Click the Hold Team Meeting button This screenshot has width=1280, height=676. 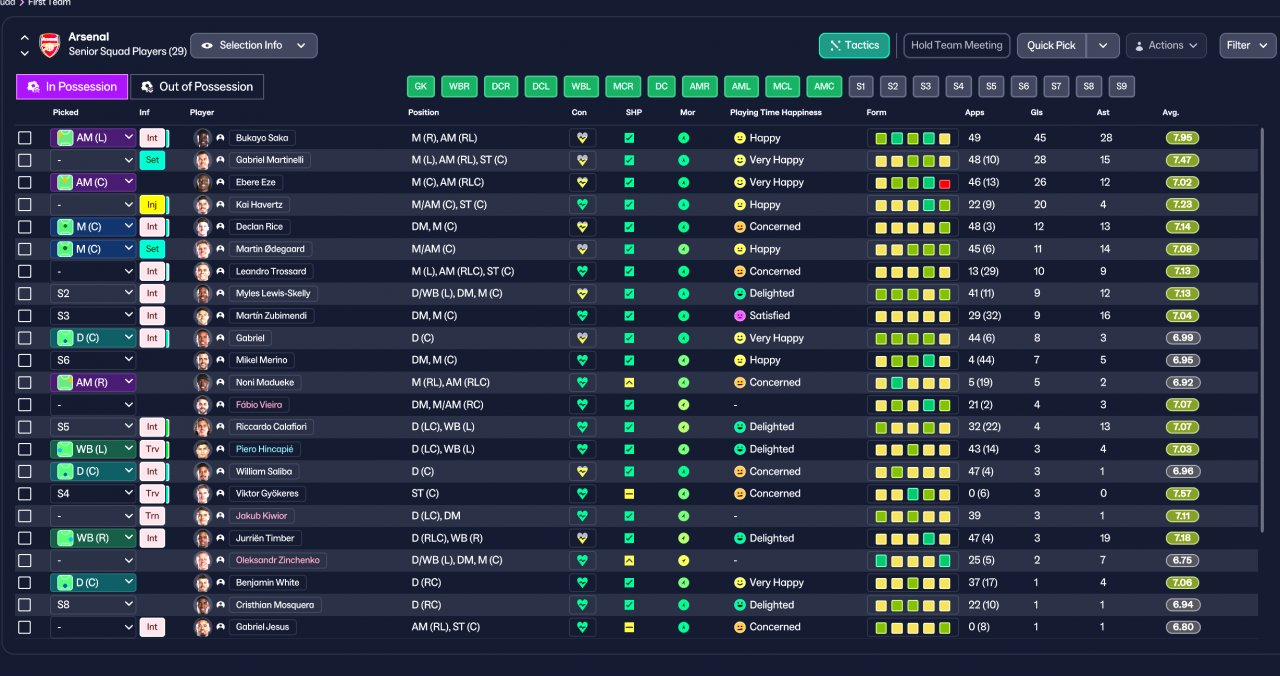[956, 45]
